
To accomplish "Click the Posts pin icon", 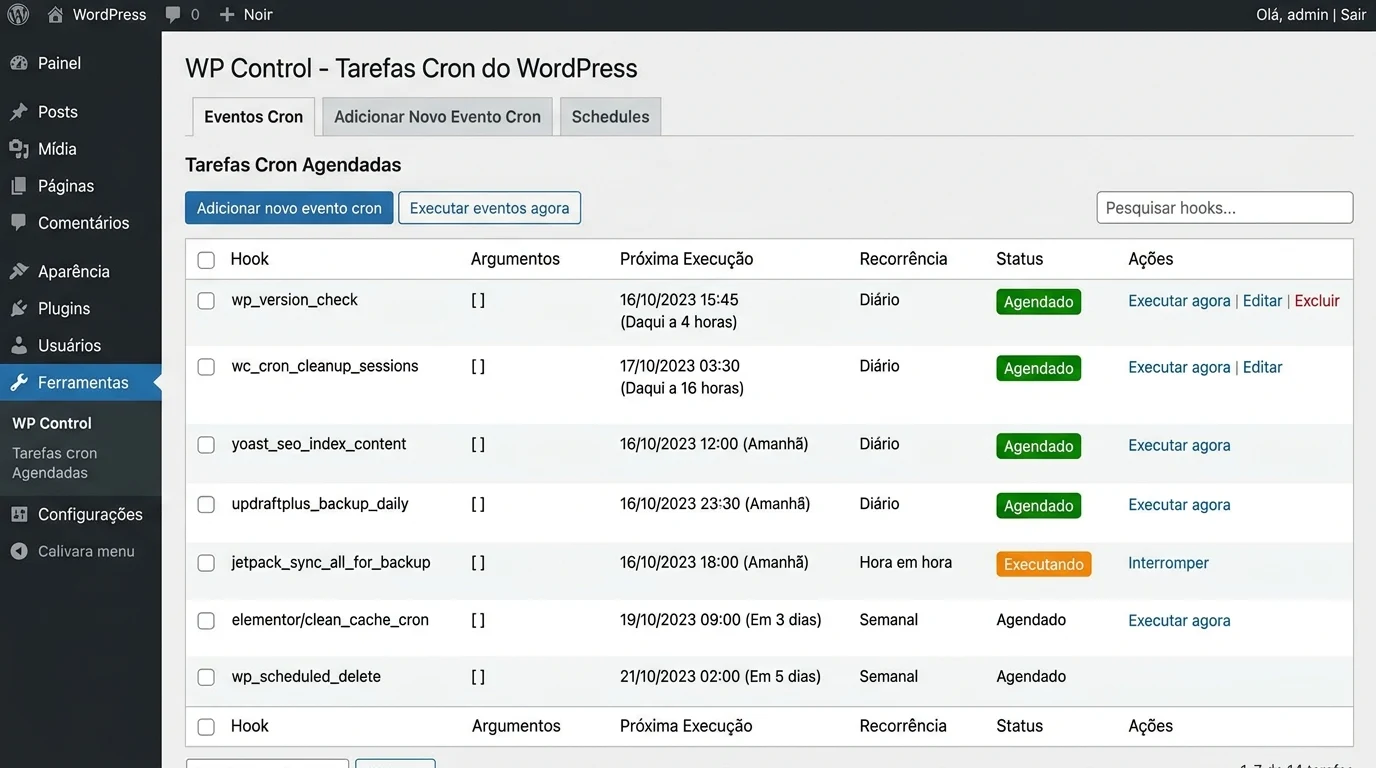I will click(19, 112).
